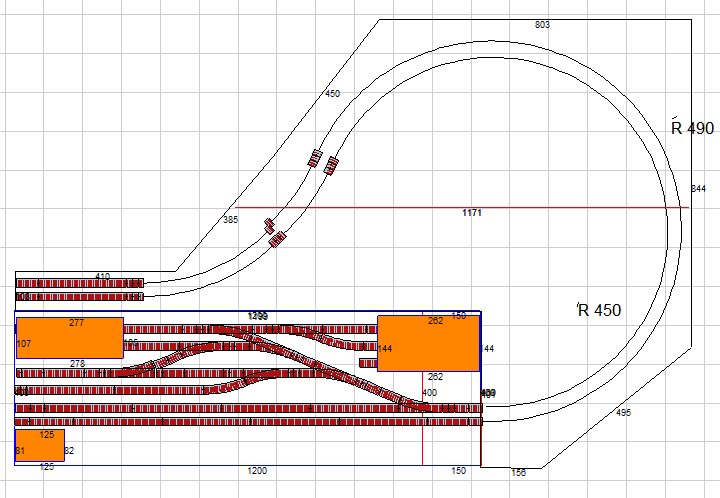Click the R 450 radius label
Screen dimensions: 720x498
click(x=599, y=310)
